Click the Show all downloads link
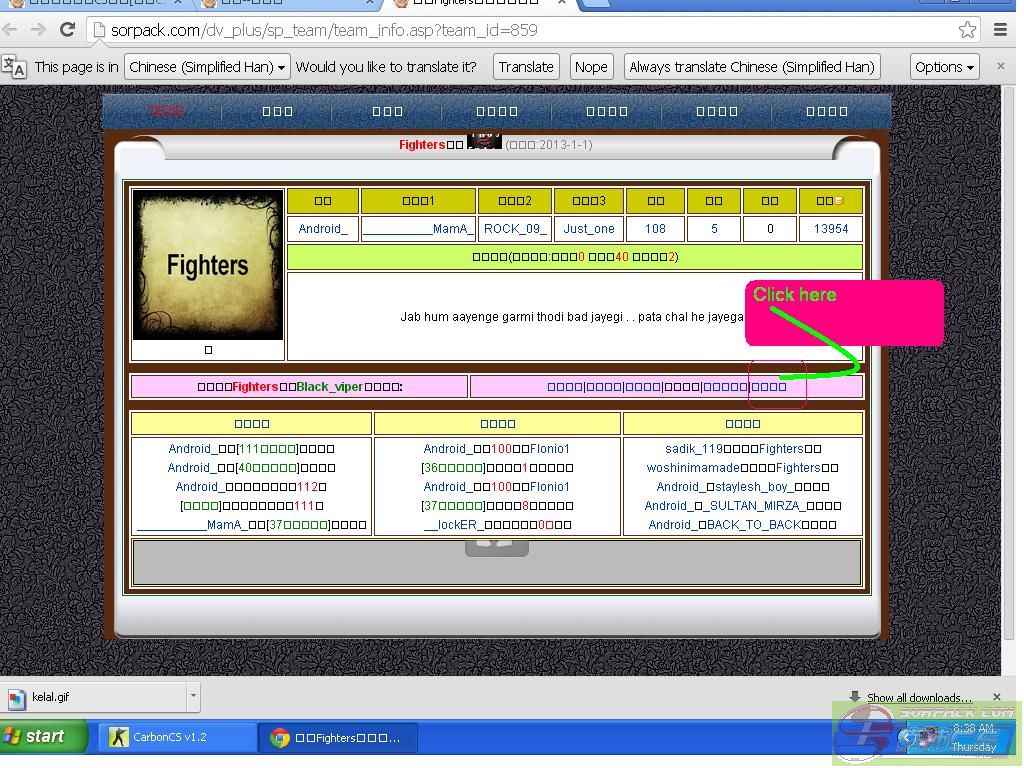 point(918,697)
